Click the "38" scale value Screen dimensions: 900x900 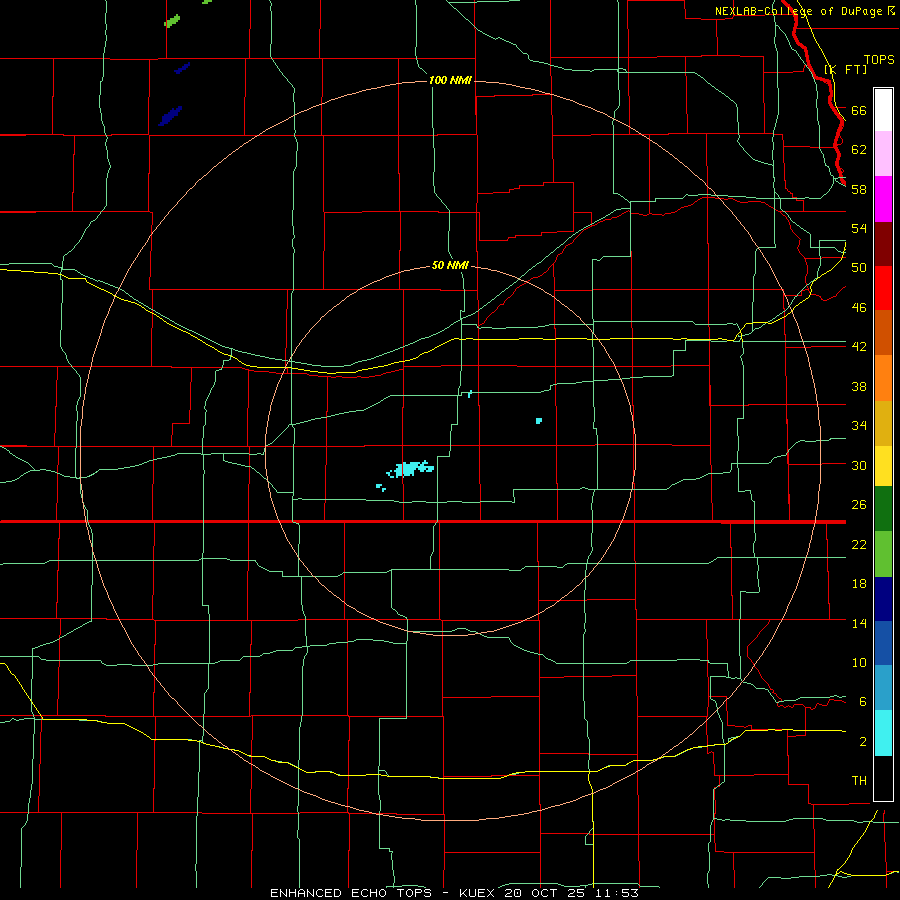tap(859, 386)
